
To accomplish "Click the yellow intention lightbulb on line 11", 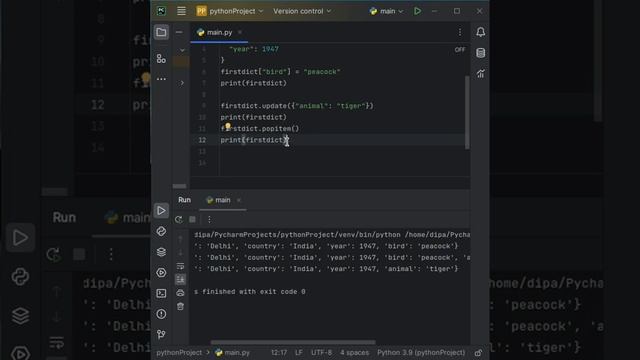I will coord(228,126).
